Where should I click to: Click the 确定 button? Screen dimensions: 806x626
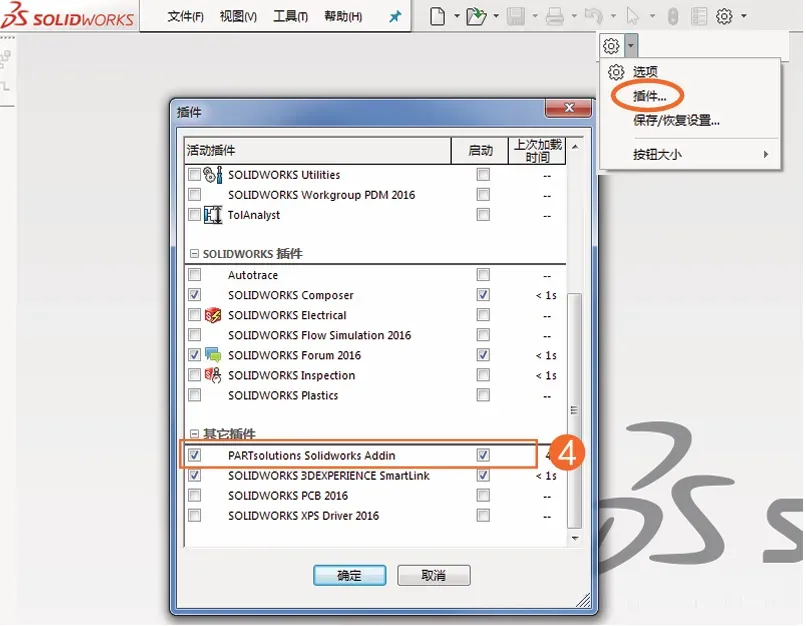pyautogui.click(x=350, y=576)
